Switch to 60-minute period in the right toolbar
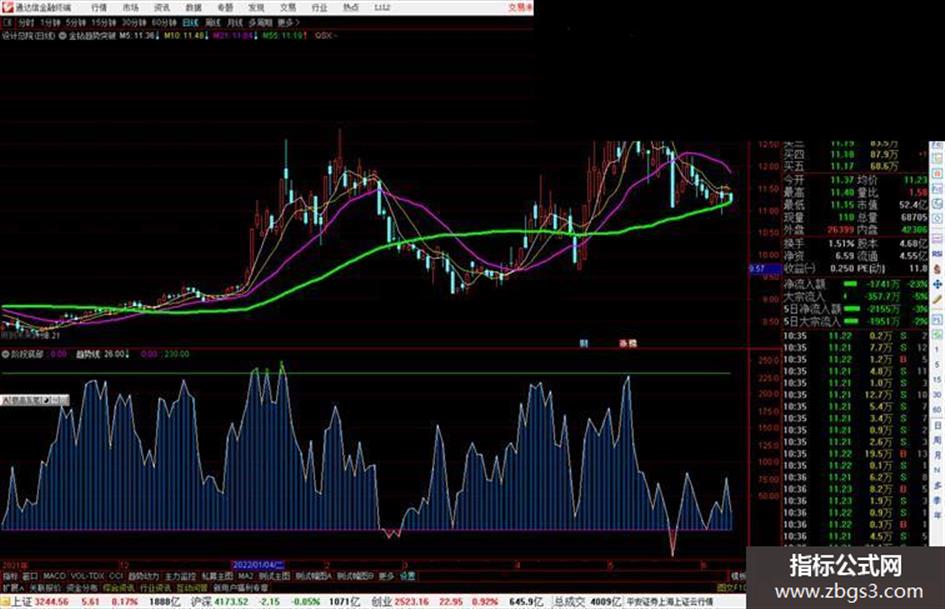This screenshot has height=609, width=945. (937, 410)
